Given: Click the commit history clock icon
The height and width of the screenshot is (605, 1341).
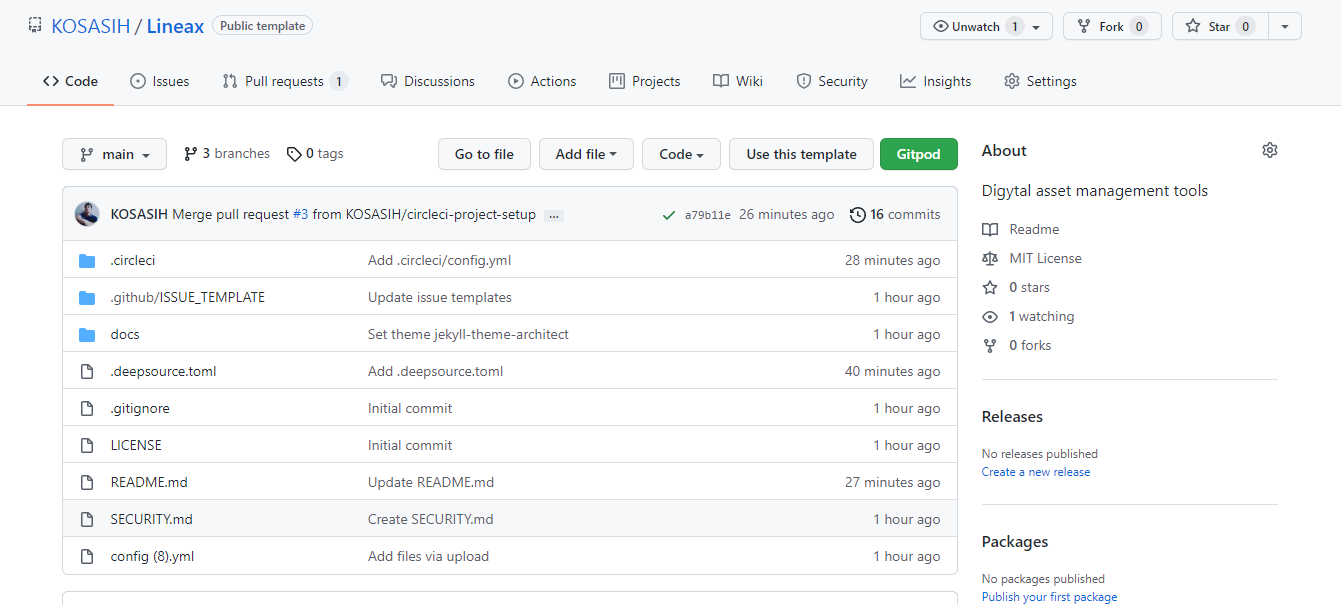Looking at the screenshot, I should [x=857, y=214].
